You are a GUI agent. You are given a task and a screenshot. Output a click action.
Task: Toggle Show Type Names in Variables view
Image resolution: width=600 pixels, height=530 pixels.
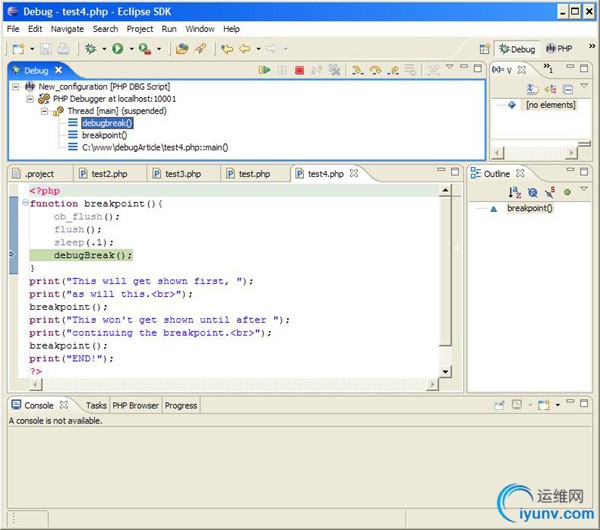532,89
